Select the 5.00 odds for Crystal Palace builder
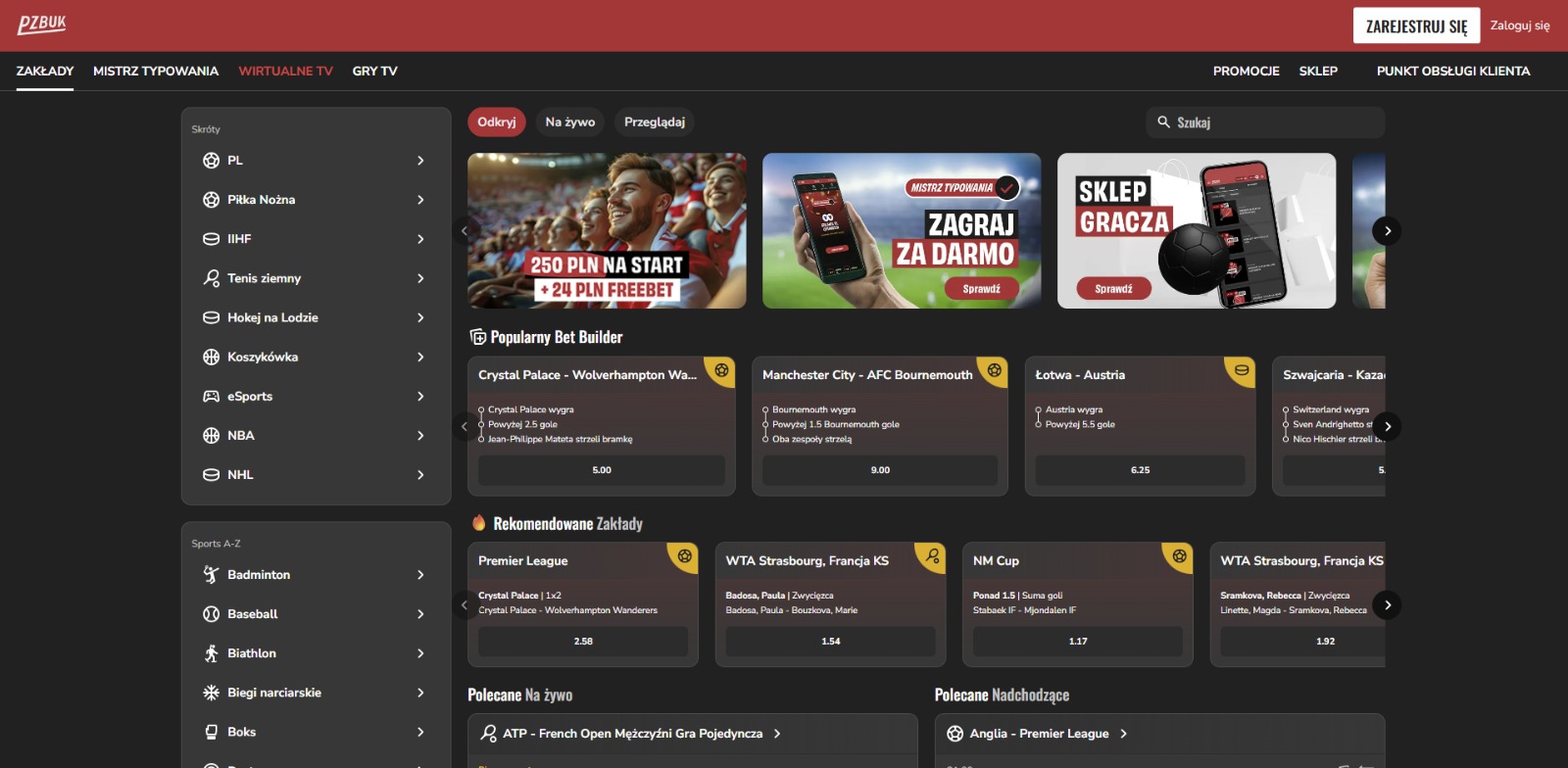 tap(602, 470)
